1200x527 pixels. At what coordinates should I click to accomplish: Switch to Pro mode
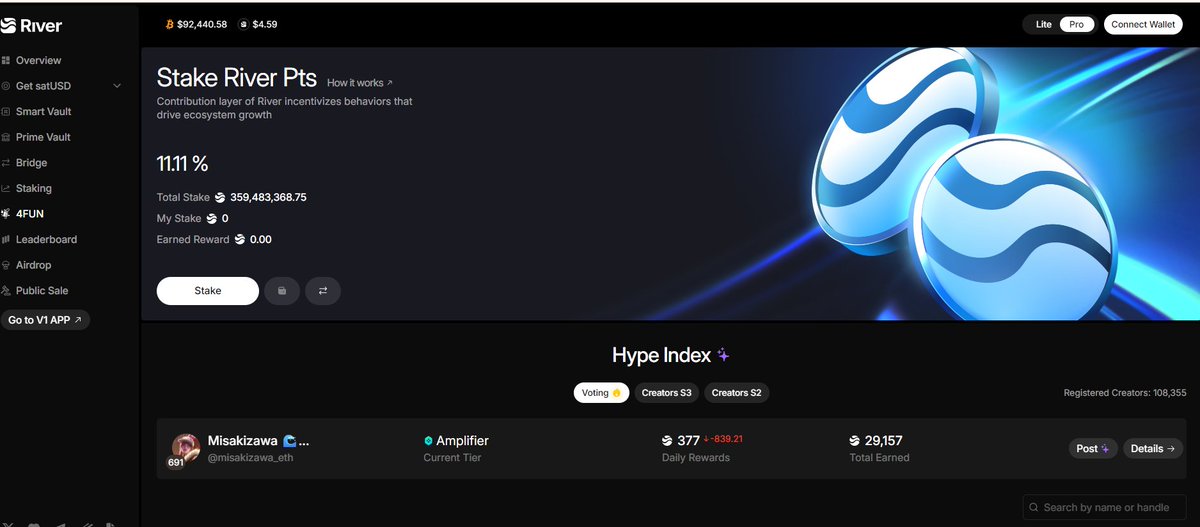(1076, 24)
